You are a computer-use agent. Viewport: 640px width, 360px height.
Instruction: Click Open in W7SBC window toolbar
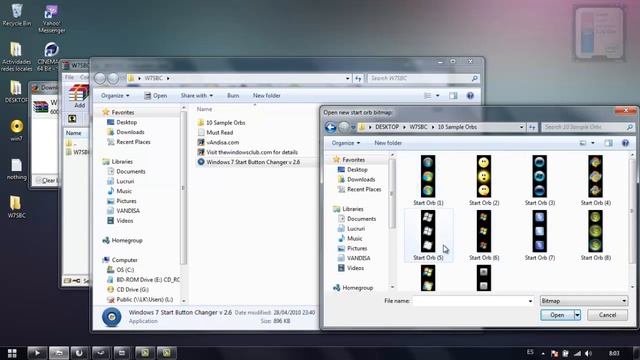pyautogui.click(x=156, y=96)
